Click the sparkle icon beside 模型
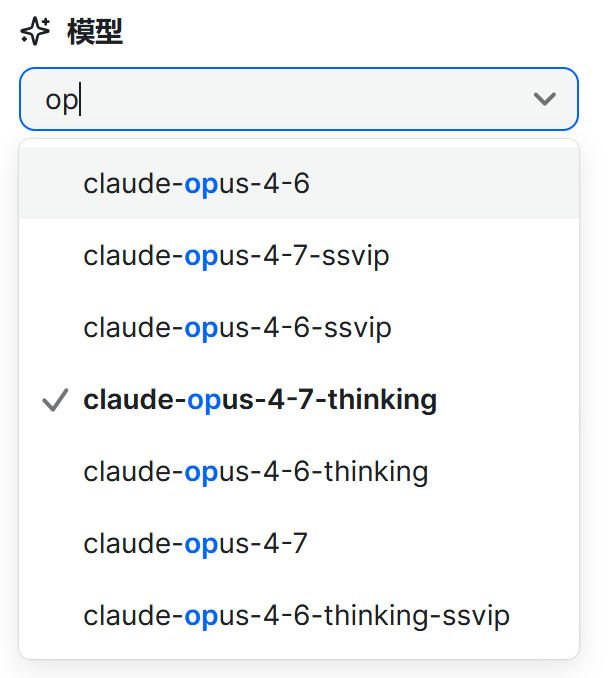The image size is (609, 678). 35,31
